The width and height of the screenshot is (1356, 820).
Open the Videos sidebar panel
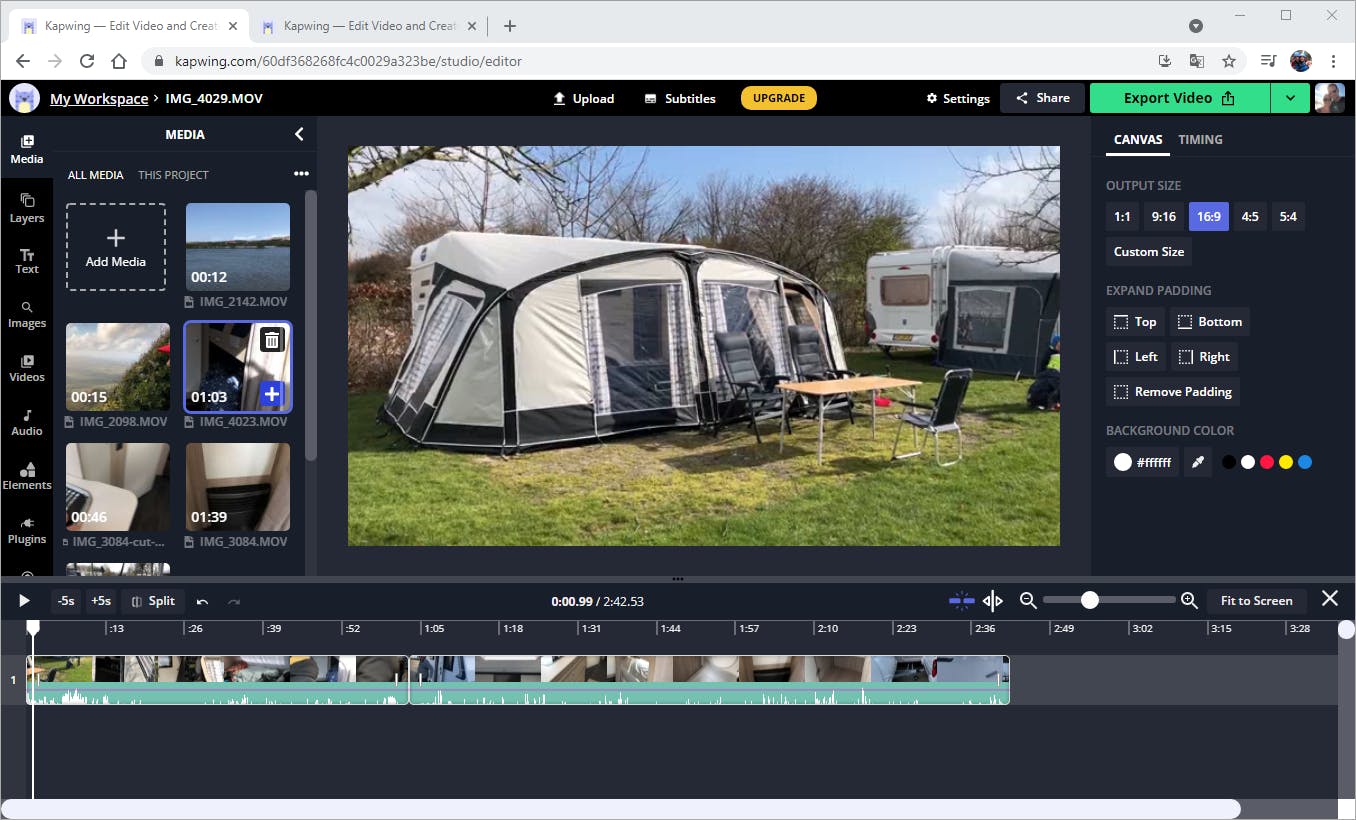coord(27,368)
